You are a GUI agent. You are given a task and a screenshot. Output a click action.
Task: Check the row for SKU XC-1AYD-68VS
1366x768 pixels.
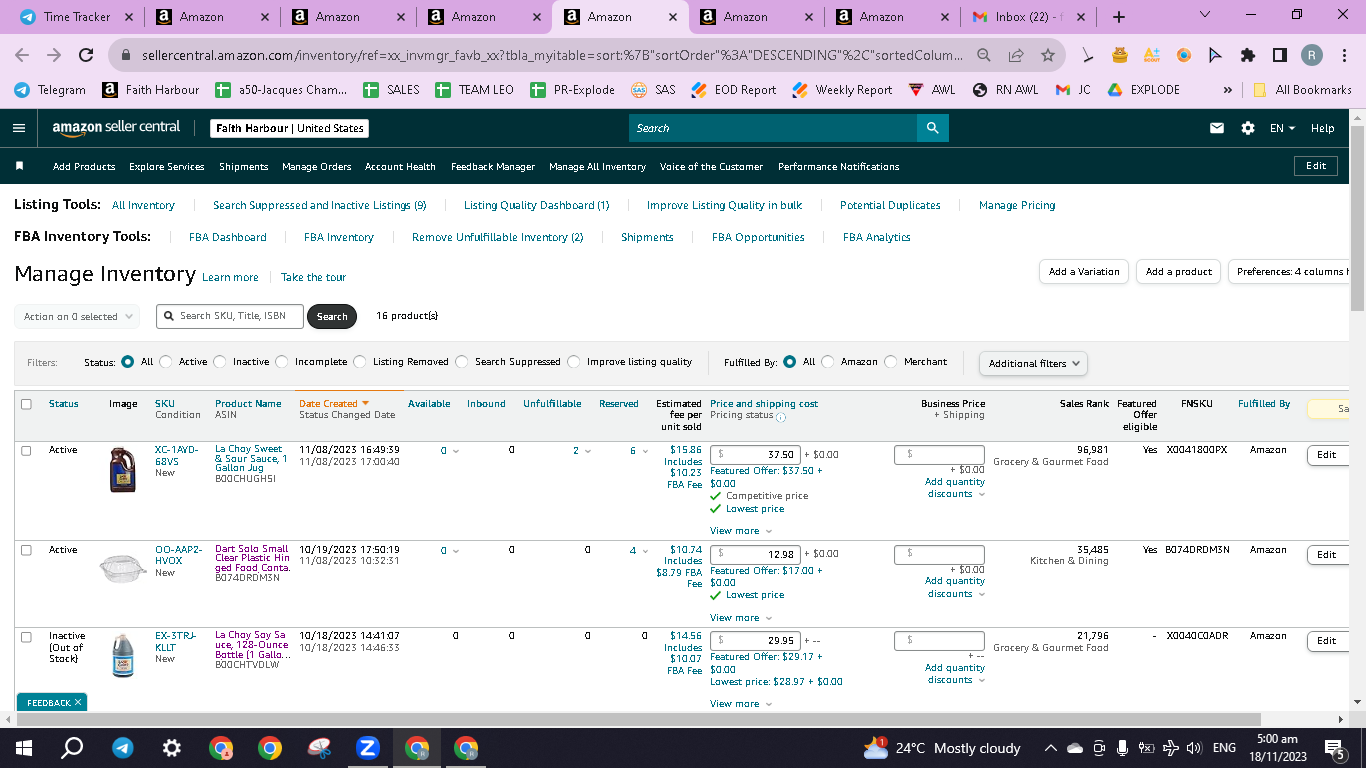pos(26,451)
